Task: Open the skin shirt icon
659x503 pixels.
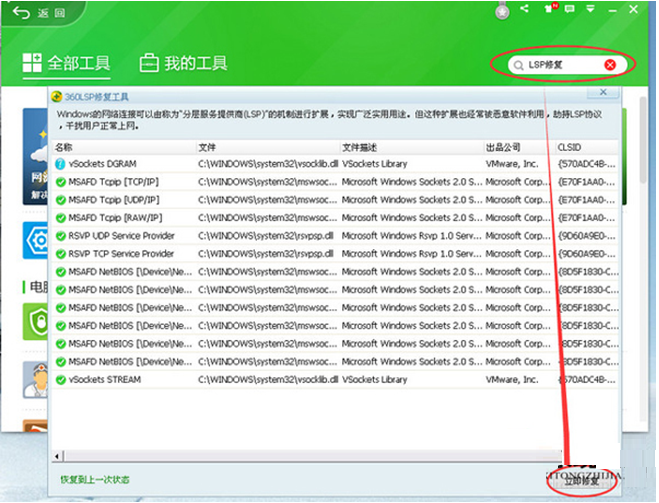Action: coord(550,8)
